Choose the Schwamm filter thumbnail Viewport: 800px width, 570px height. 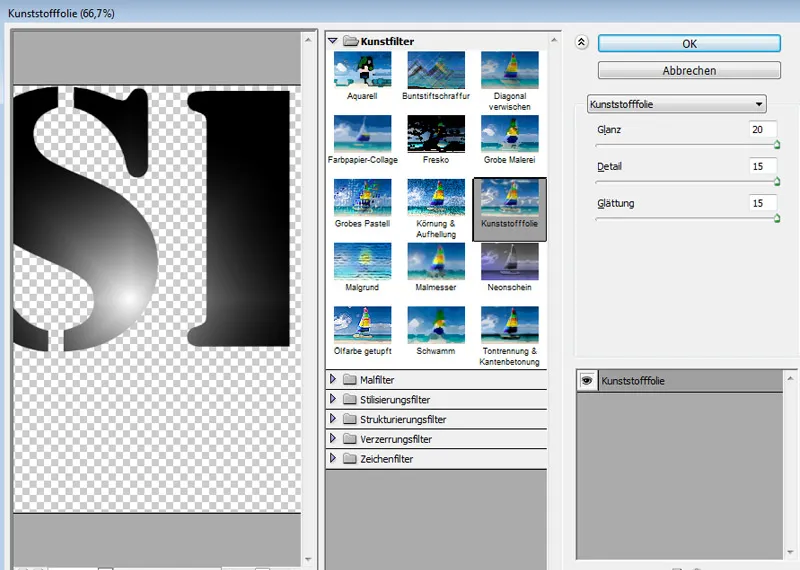436,325
